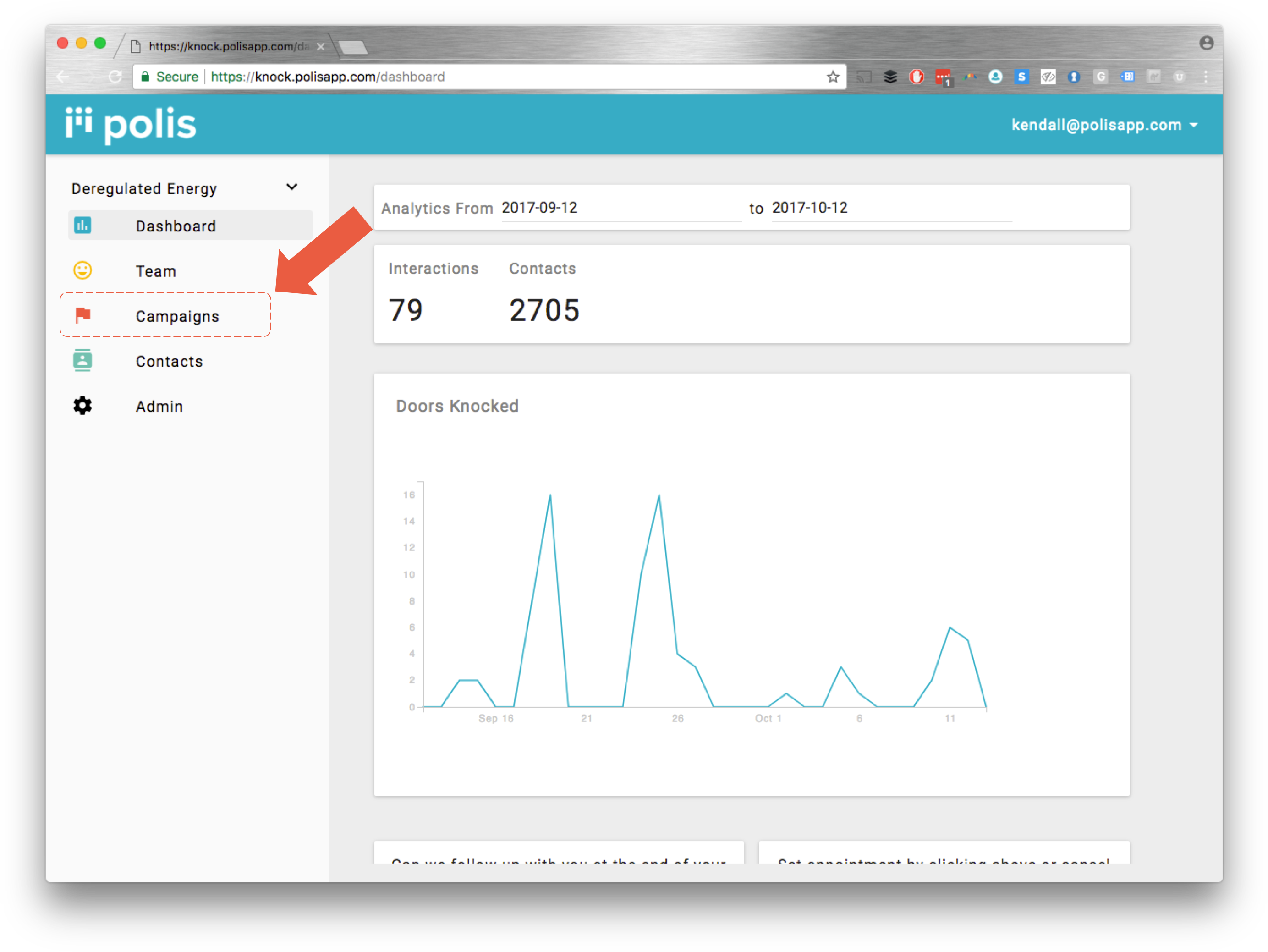Click the Sep 16 axis label
This screenshot has width=1268, height=952.
[496, 718]
